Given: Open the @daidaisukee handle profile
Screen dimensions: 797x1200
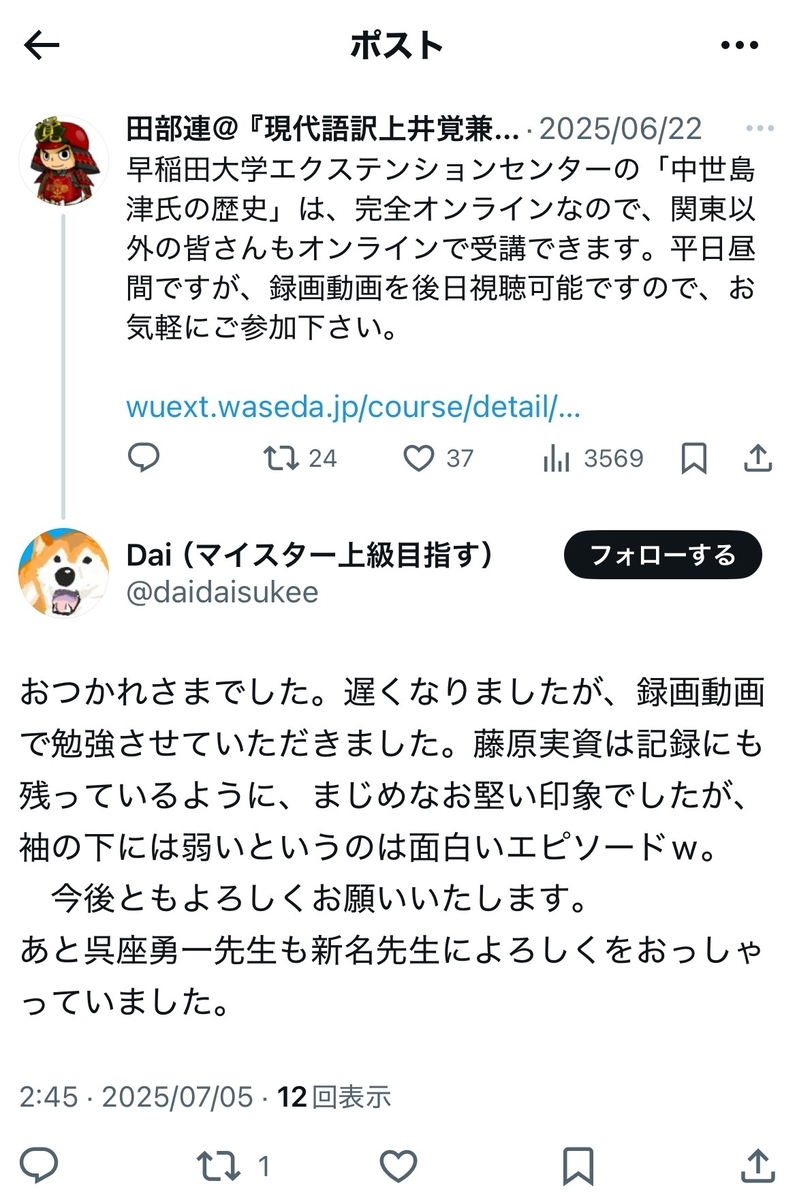Looking at the screenshot, I should 222,592.
